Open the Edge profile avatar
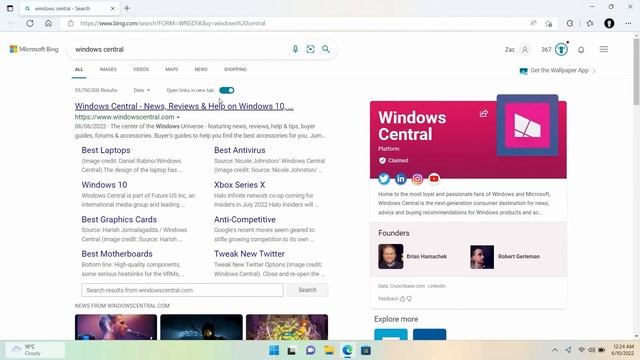 [609, 23]
